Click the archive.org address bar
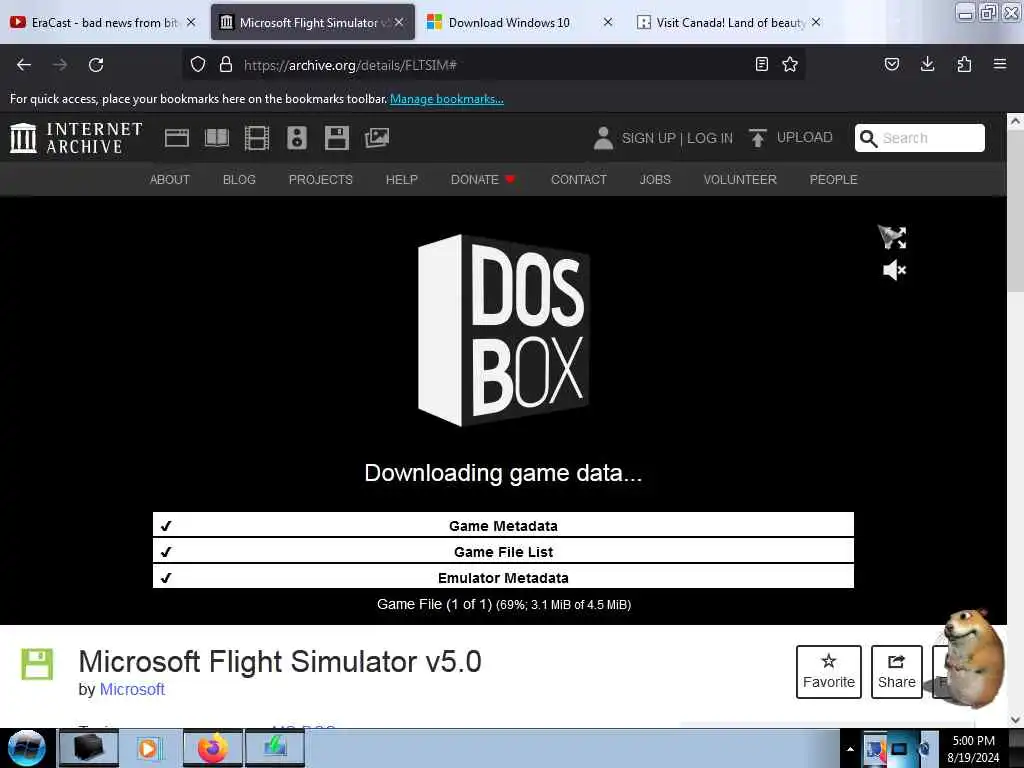Screen dimensions: 1024x768 point(493,65)
